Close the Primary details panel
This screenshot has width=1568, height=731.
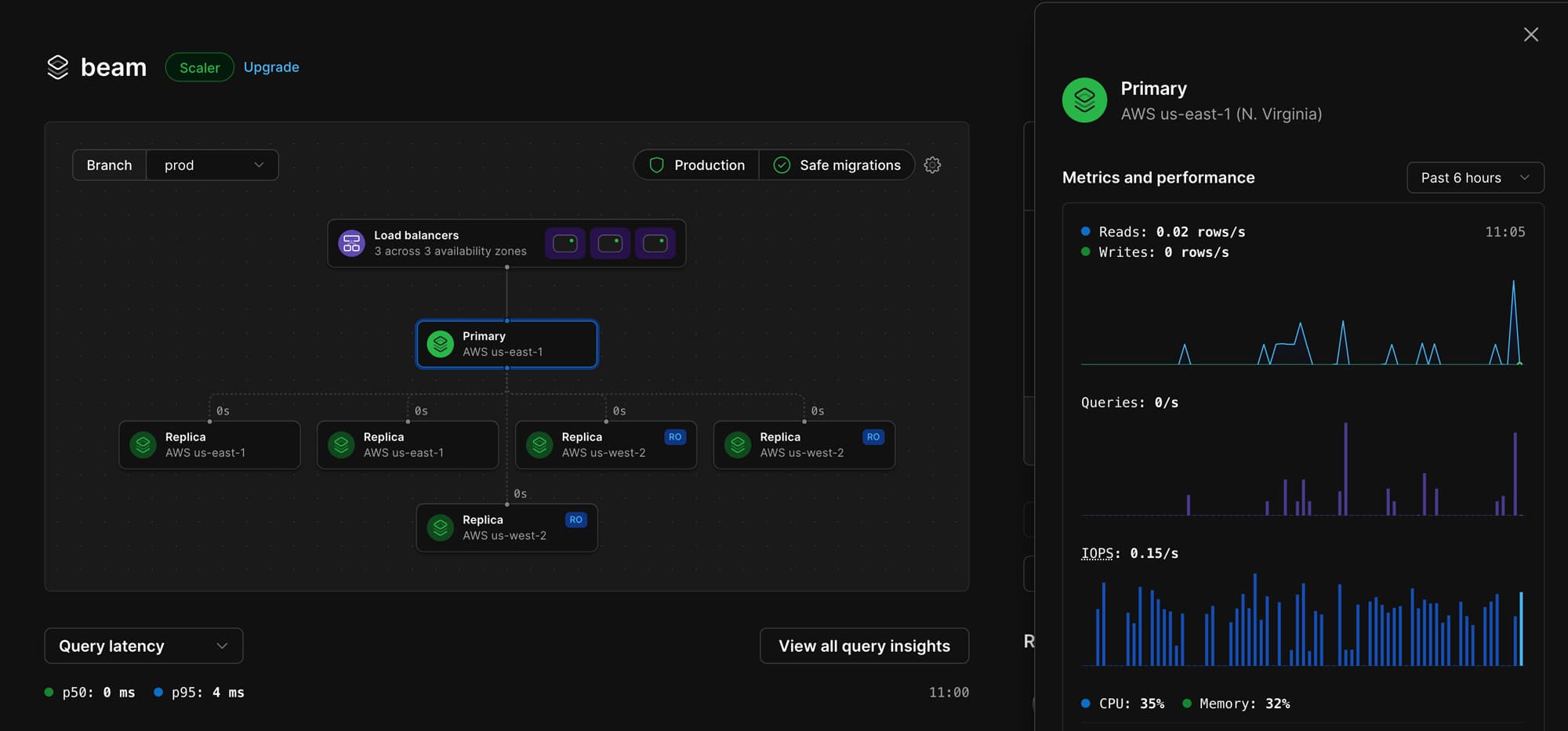coord(1531,34)
